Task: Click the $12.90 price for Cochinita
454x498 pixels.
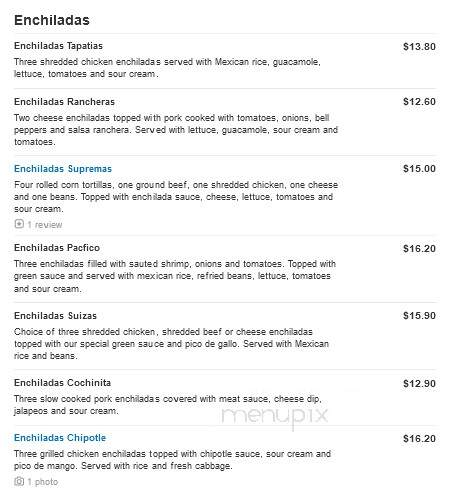Action: pos(419,384)
